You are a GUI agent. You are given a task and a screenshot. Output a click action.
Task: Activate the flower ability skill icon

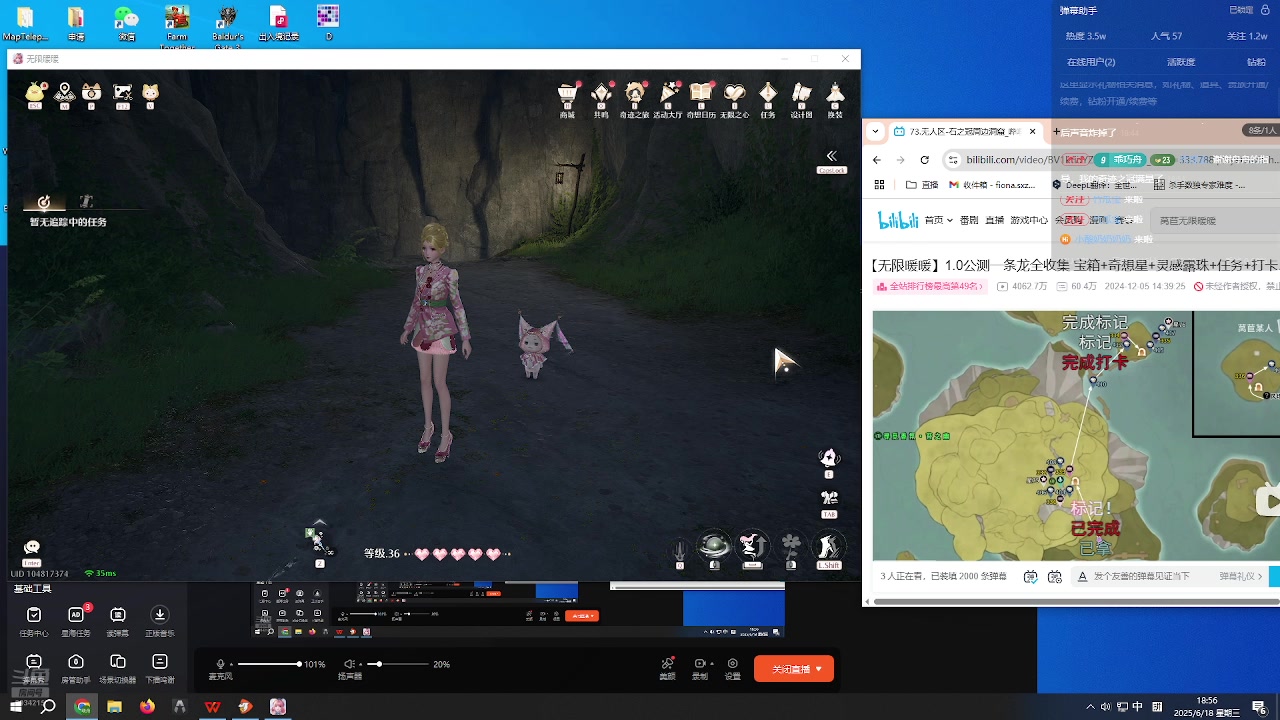coord(791,546)
